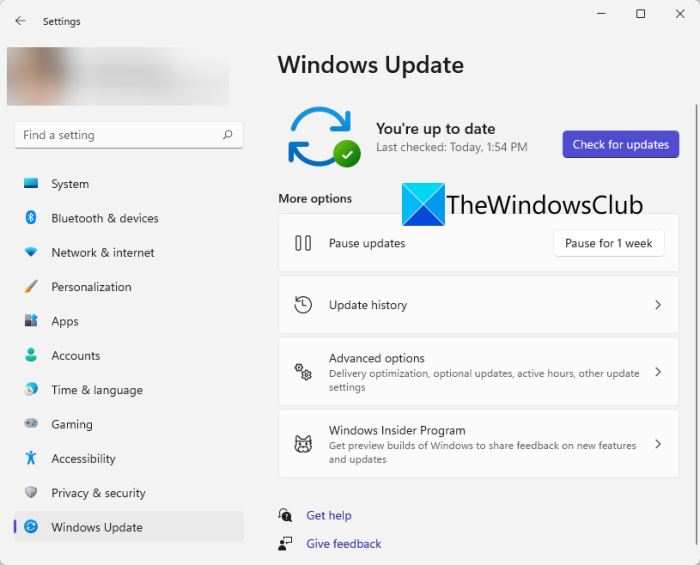Click the Bluetooth icon in sidebar
This screenshot has height=565, width=700.
point(31,217)
